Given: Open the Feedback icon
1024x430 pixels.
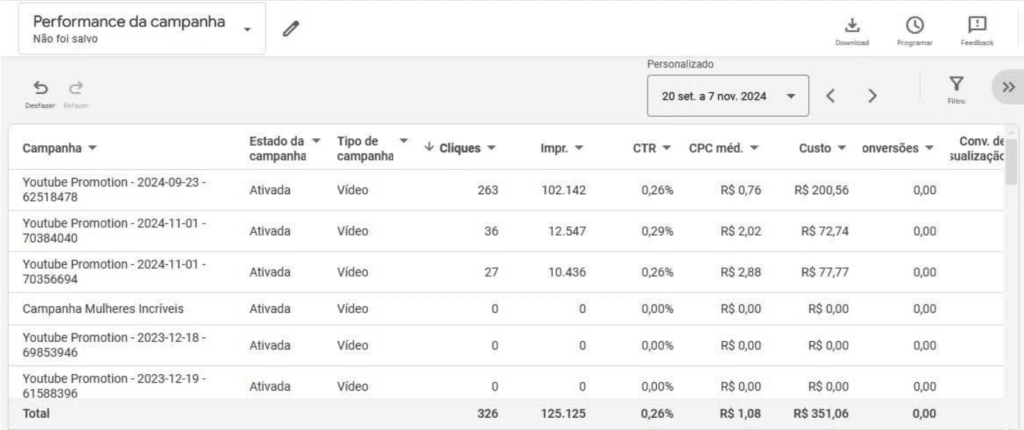Looking at the screenshot, I should (976, 26).
